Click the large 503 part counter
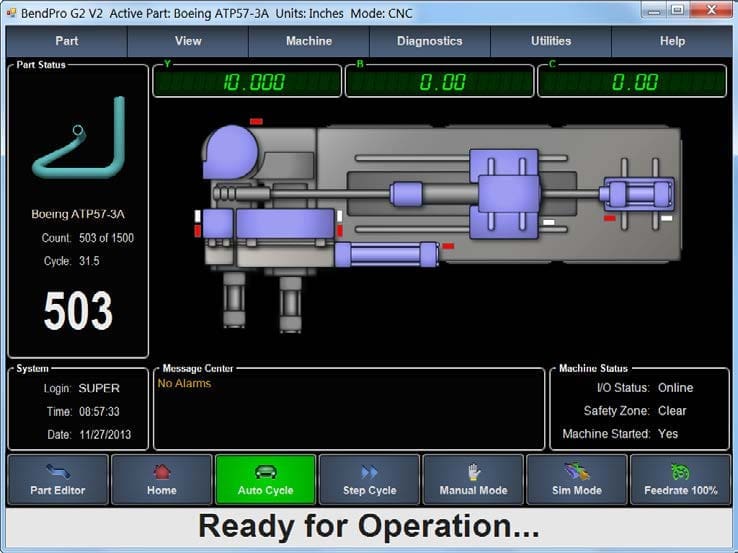738x553 pixels. (x=78, y=310)
